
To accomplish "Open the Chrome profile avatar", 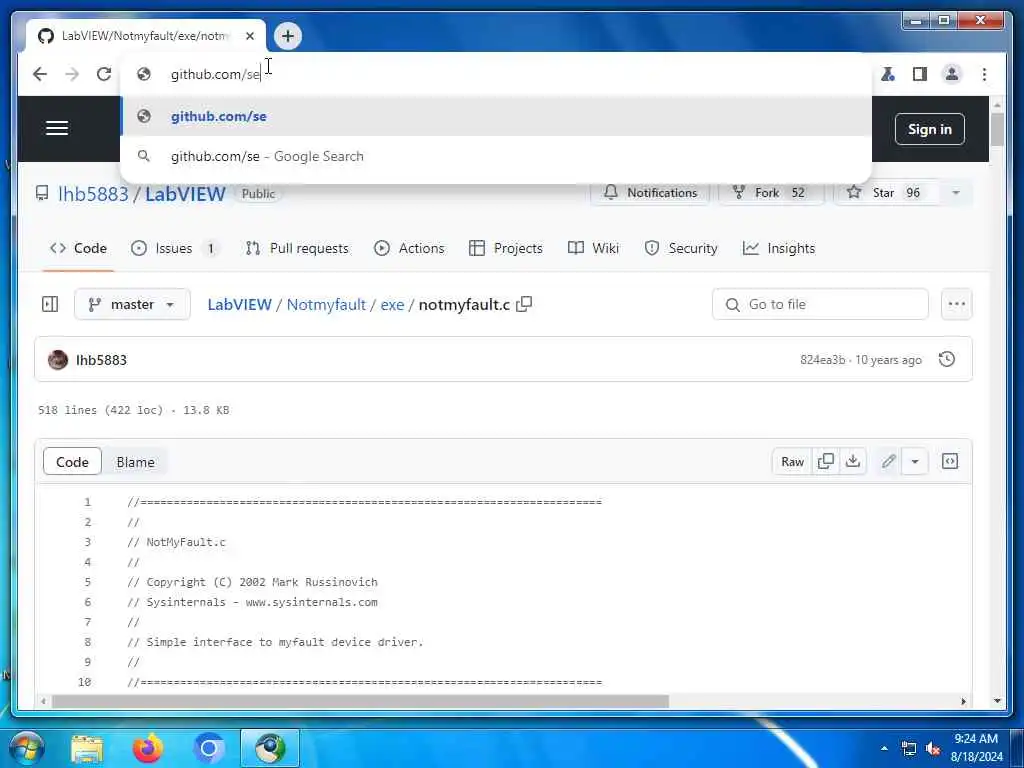I will click(952, 74).
